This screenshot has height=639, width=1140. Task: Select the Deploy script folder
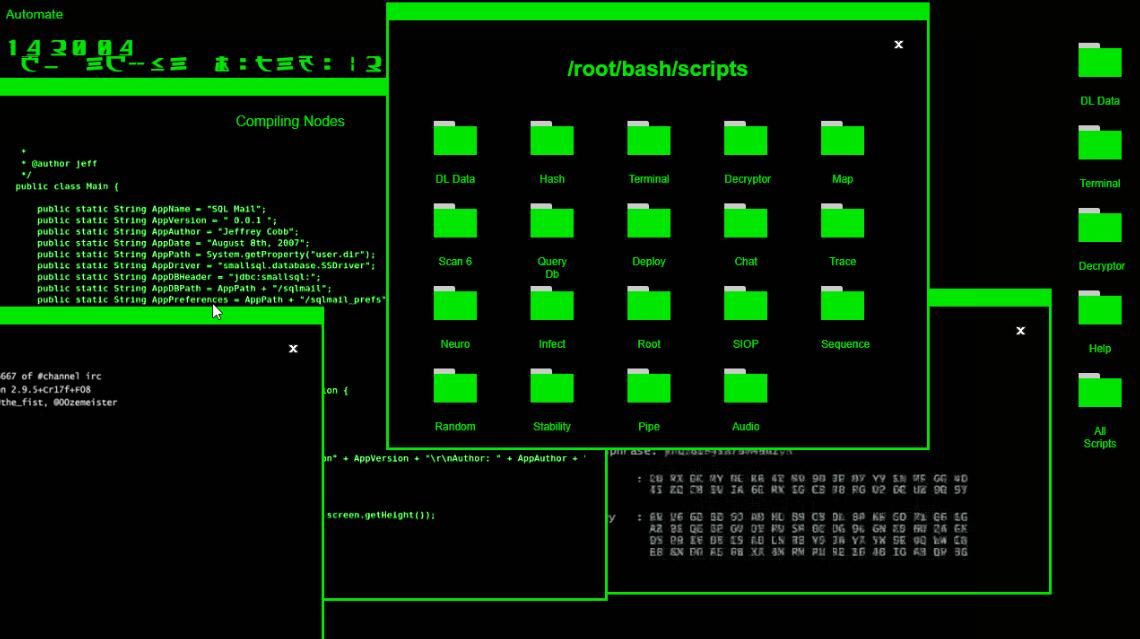click(649, 221)
